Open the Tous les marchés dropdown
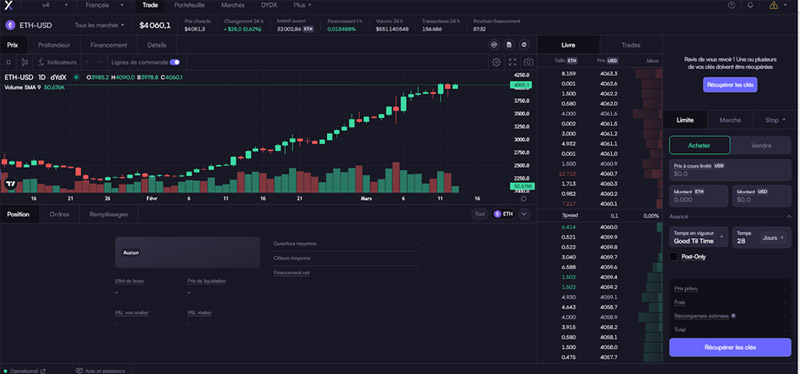 click(99, 25)
